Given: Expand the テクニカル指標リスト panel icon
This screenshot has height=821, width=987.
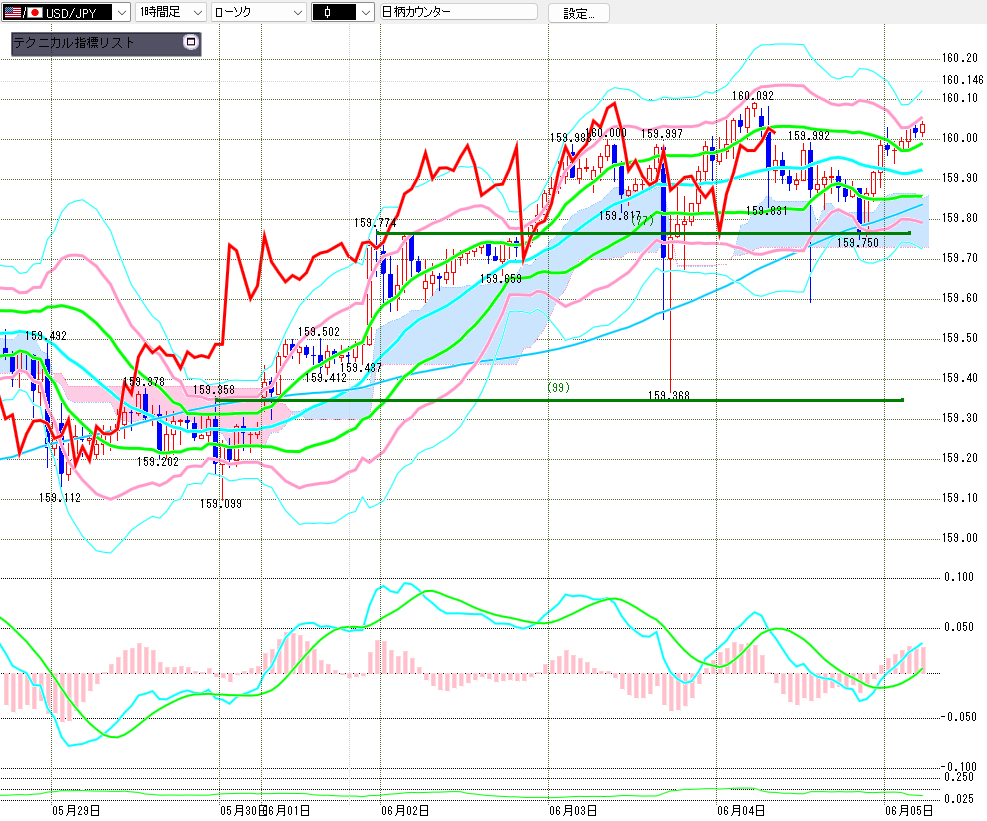Looking at the screenshot, I should [x=190, y=42].
